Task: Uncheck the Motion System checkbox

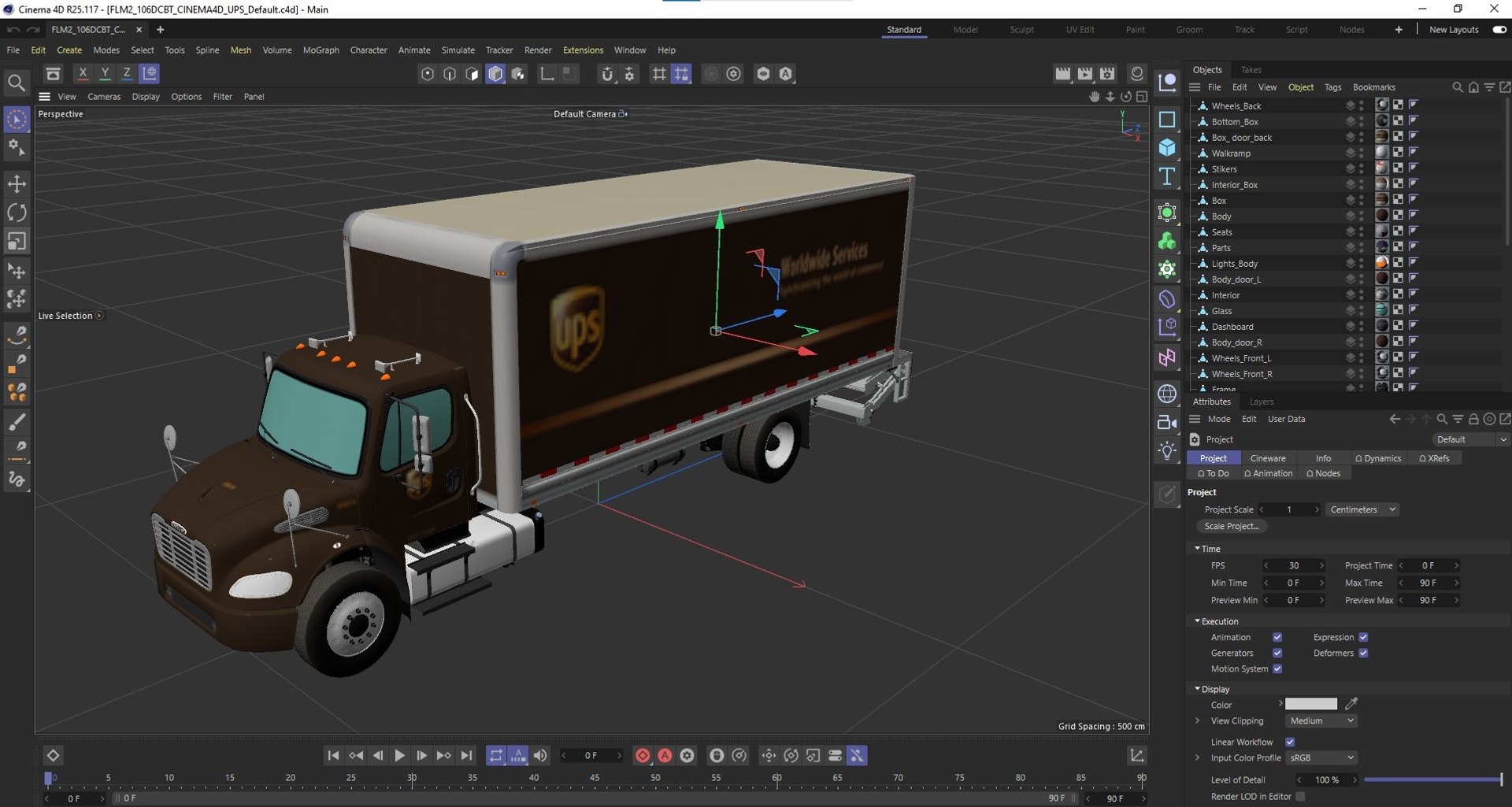Action: [1277, 669]
